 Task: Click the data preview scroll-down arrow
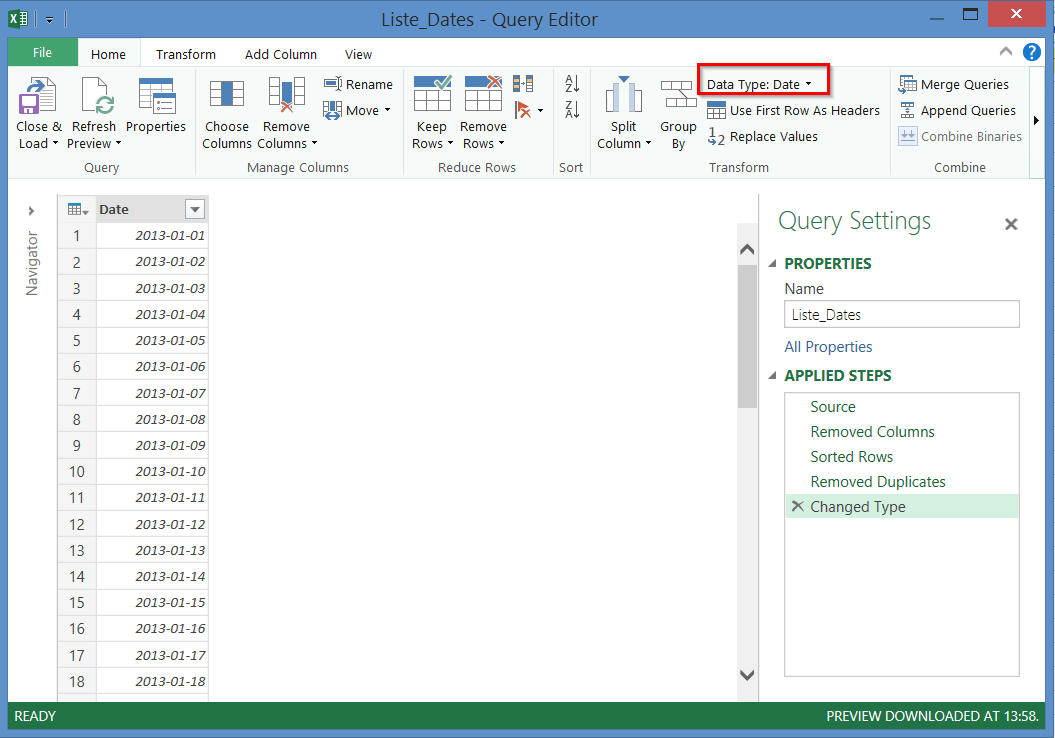coord(747,676)
